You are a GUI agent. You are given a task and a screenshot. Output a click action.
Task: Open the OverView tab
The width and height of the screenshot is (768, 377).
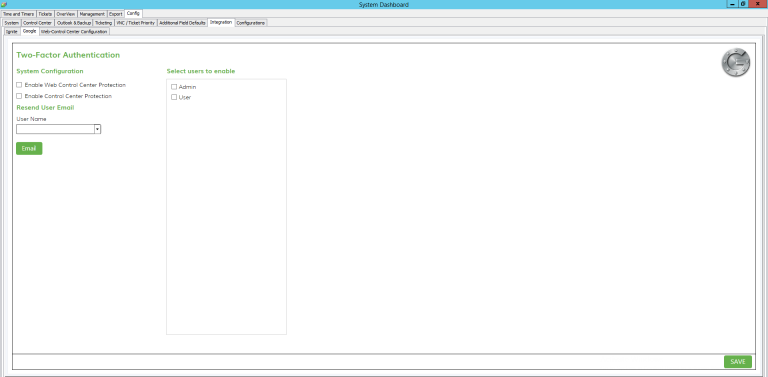tap(66, 14)
